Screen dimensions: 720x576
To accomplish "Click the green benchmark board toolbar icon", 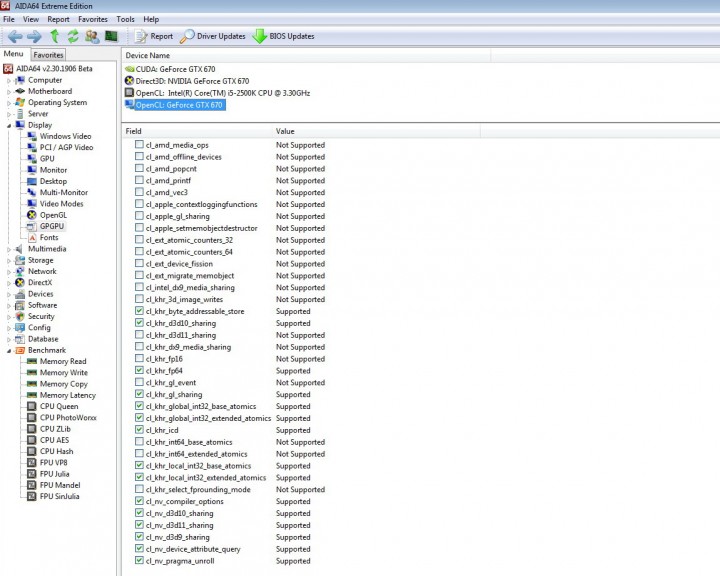I will (111, 36).
